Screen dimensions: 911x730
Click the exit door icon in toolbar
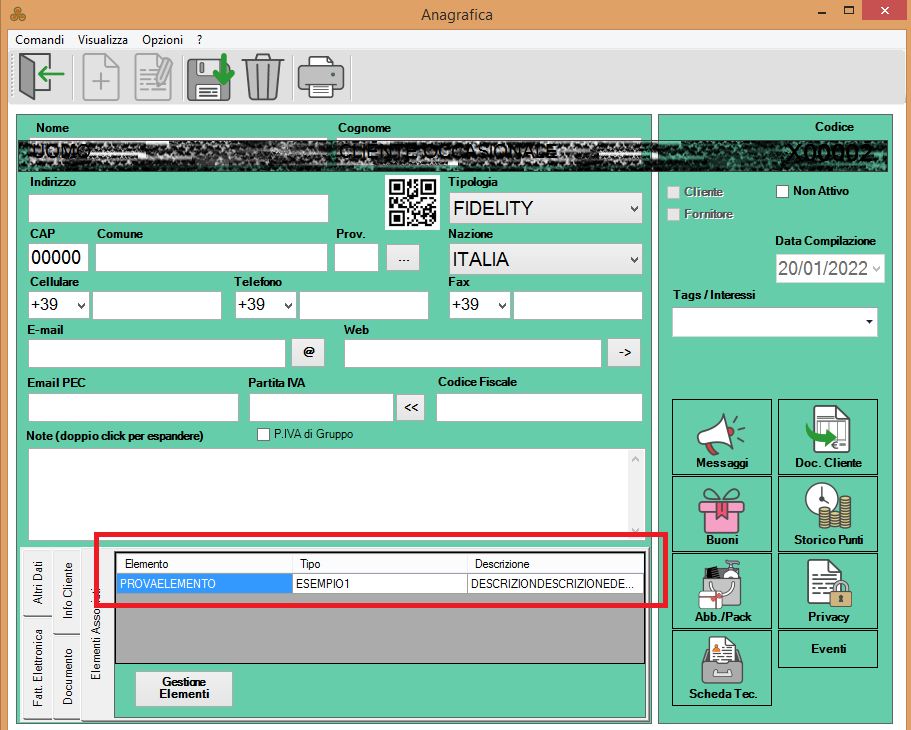coord(42,77)
